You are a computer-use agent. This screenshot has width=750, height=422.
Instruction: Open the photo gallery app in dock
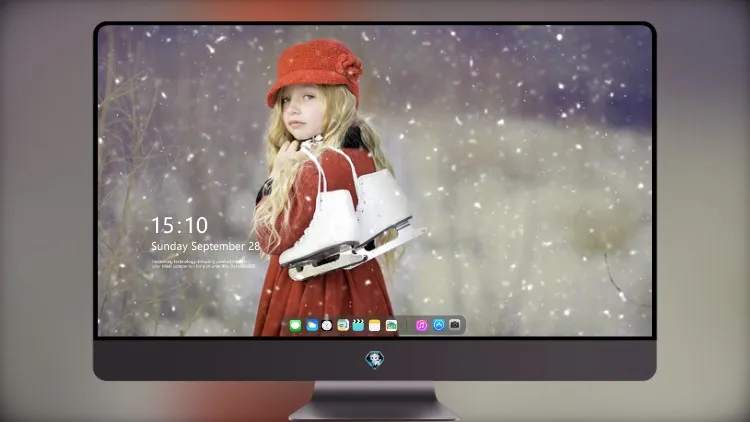pyautogui.click(x=391, y=326)
